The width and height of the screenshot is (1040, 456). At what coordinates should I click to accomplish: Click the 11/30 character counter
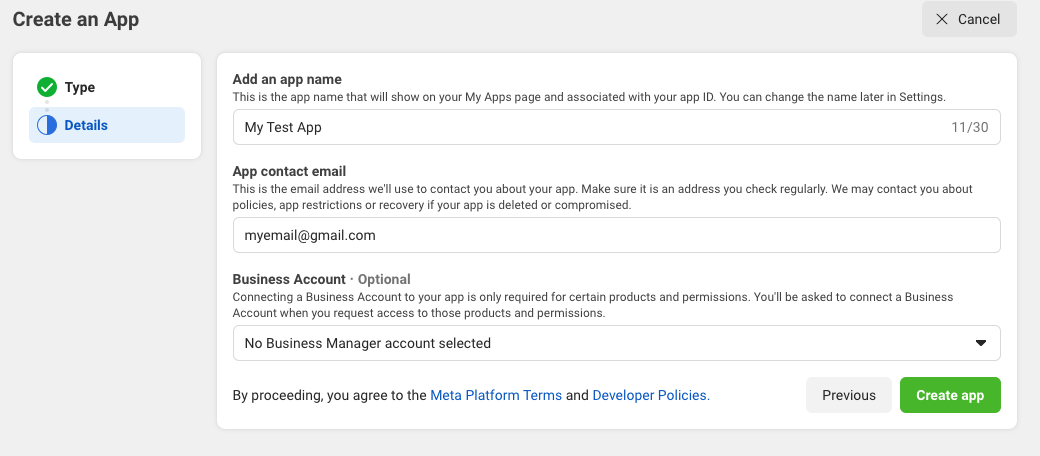coord(969,127)
